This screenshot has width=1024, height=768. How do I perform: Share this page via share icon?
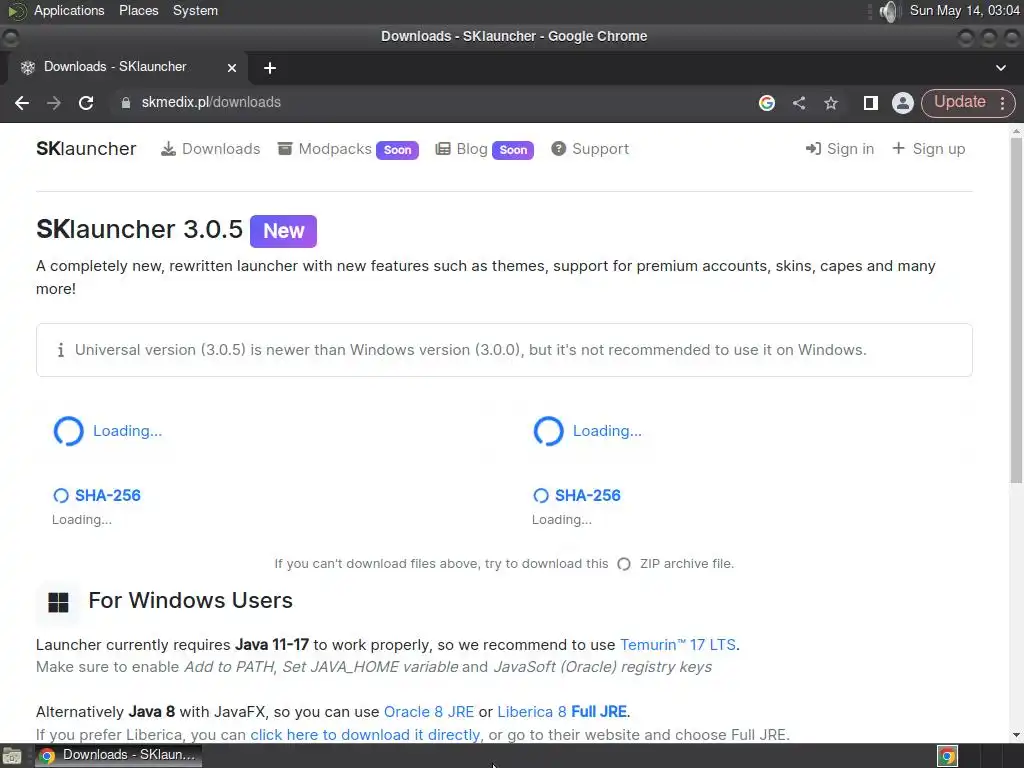799,103
